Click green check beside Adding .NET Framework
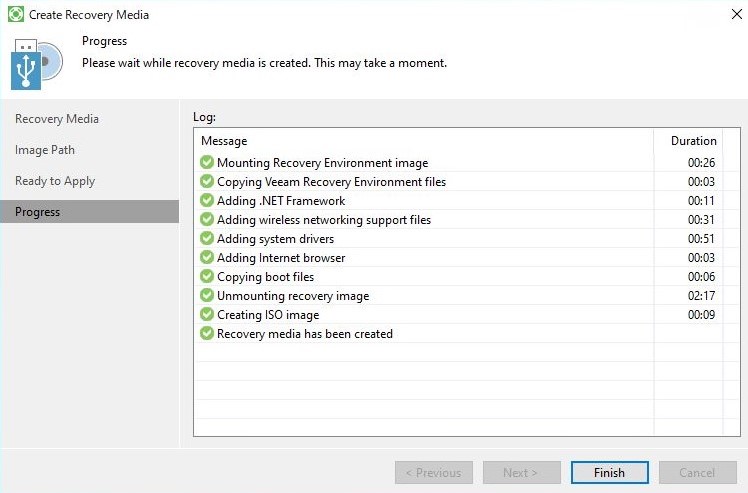 click(207, 200)
